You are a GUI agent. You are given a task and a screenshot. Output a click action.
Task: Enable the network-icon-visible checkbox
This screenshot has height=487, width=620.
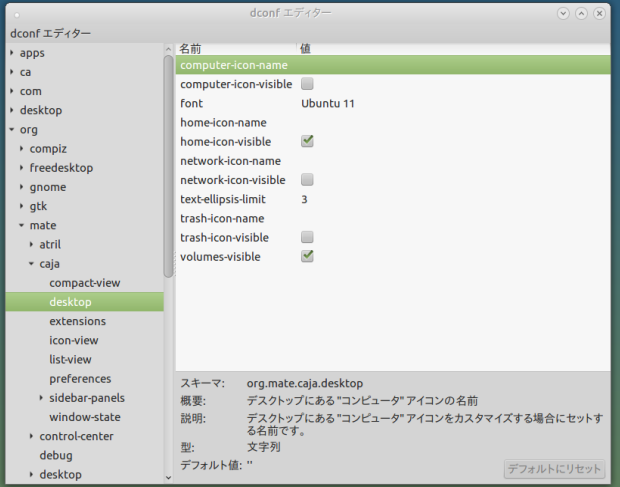(x=307, y=179)
